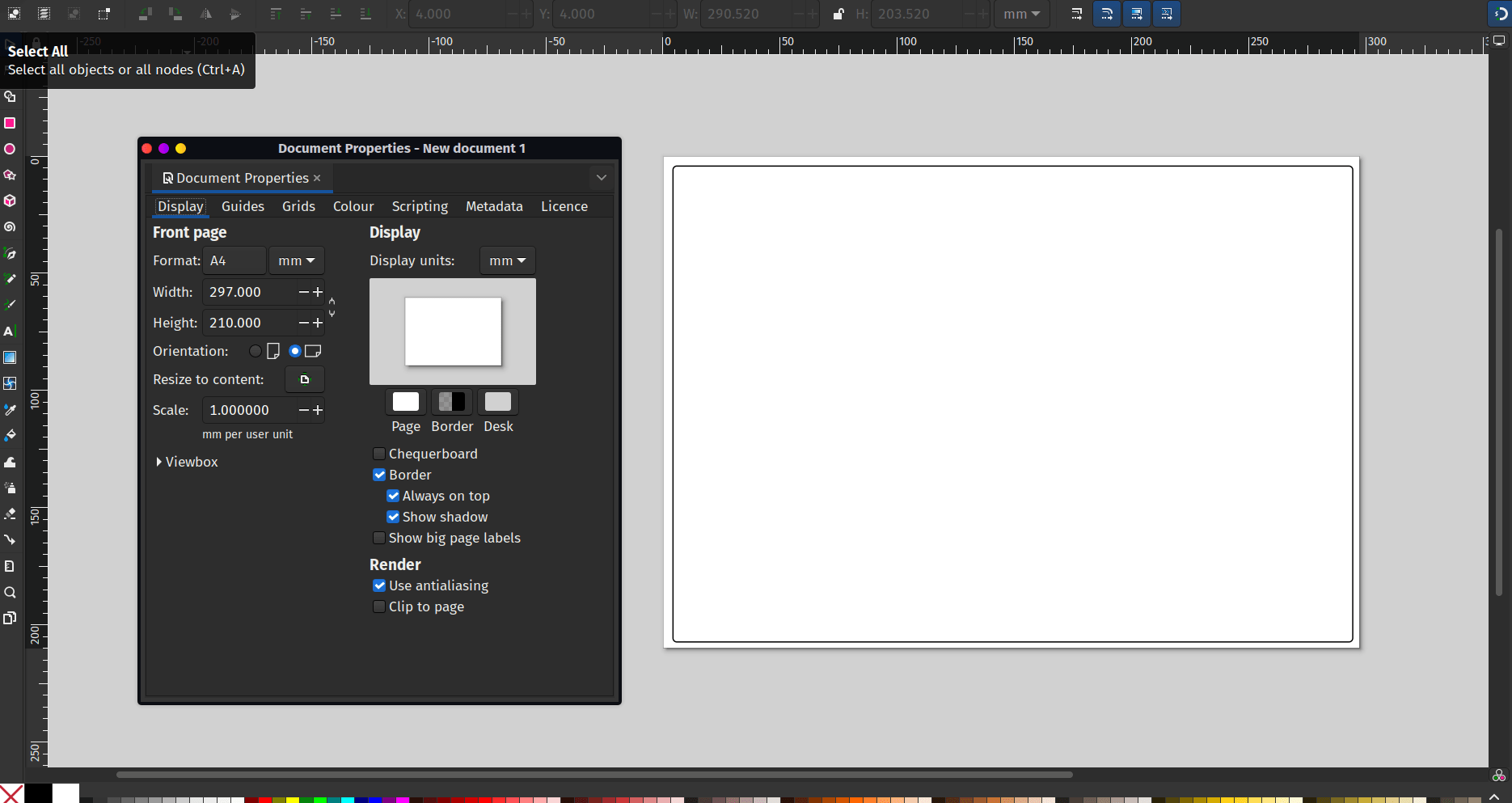Image resolution: width=1512 pixels, height=803 pixels.
Task: Select the 3D Box tool
Action: pyautogui.click(x=10, y=201)
